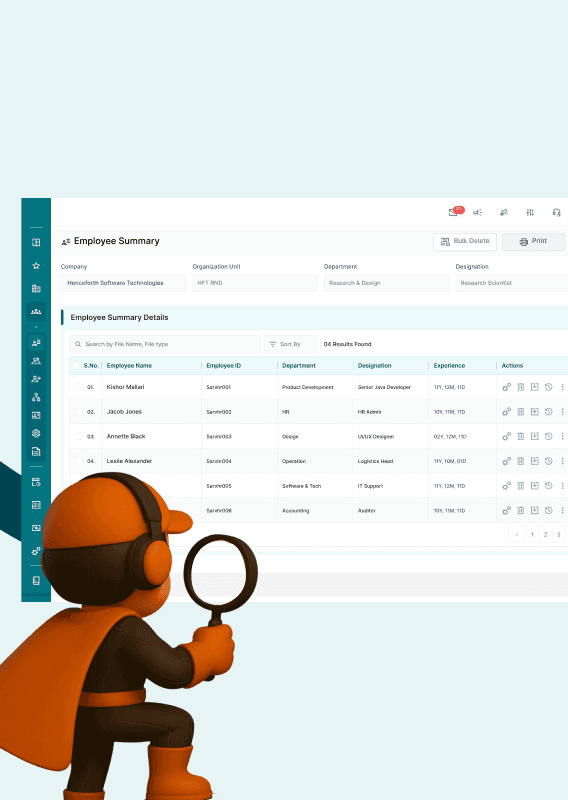
Task: Go to page 3 in pagination
Action: 558,534
